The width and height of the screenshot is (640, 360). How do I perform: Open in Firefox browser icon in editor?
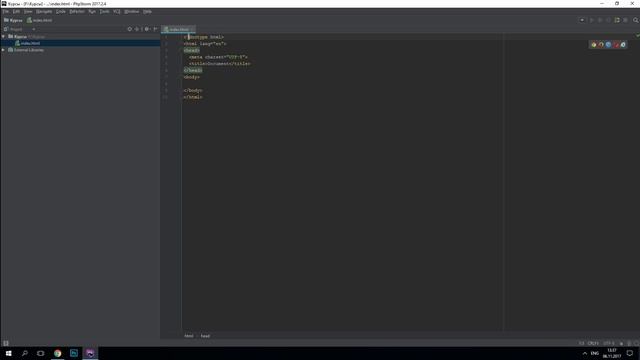coord(601,44)
